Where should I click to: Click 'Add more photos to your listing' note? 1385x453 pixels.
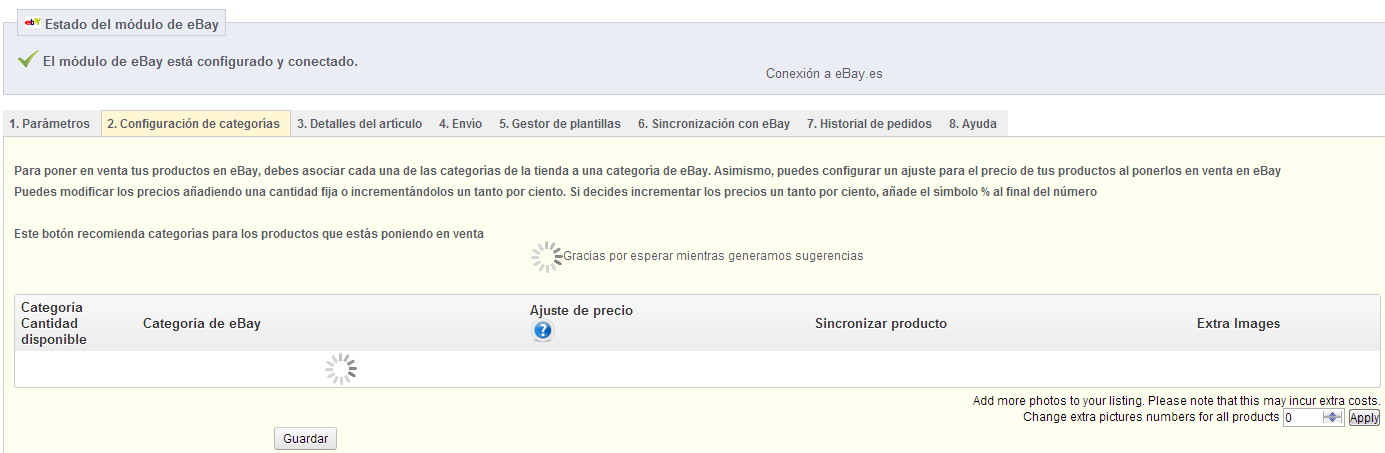(x=1176, y=401)
